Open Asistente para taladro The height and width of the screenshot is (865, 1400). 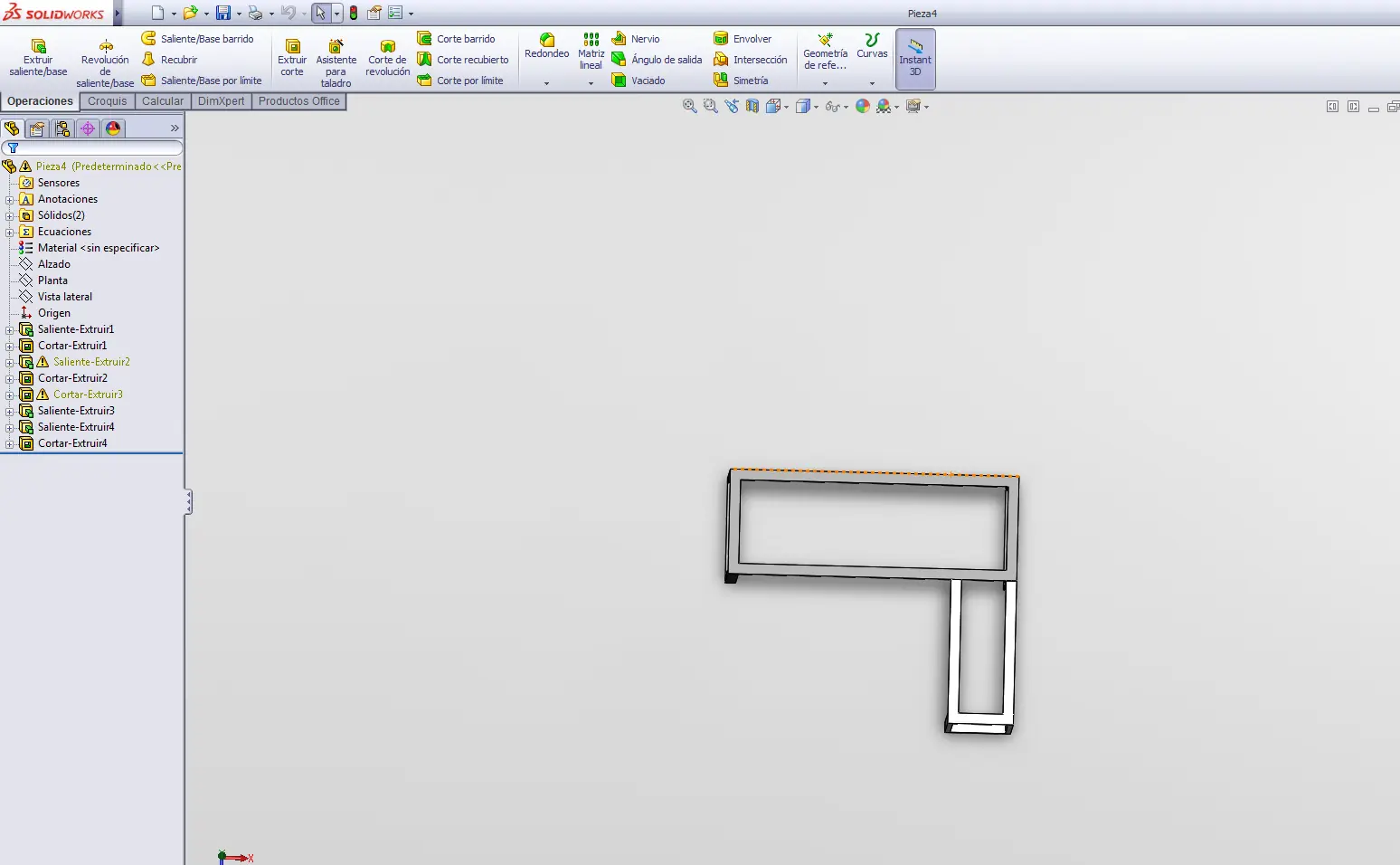coord(336,62)
